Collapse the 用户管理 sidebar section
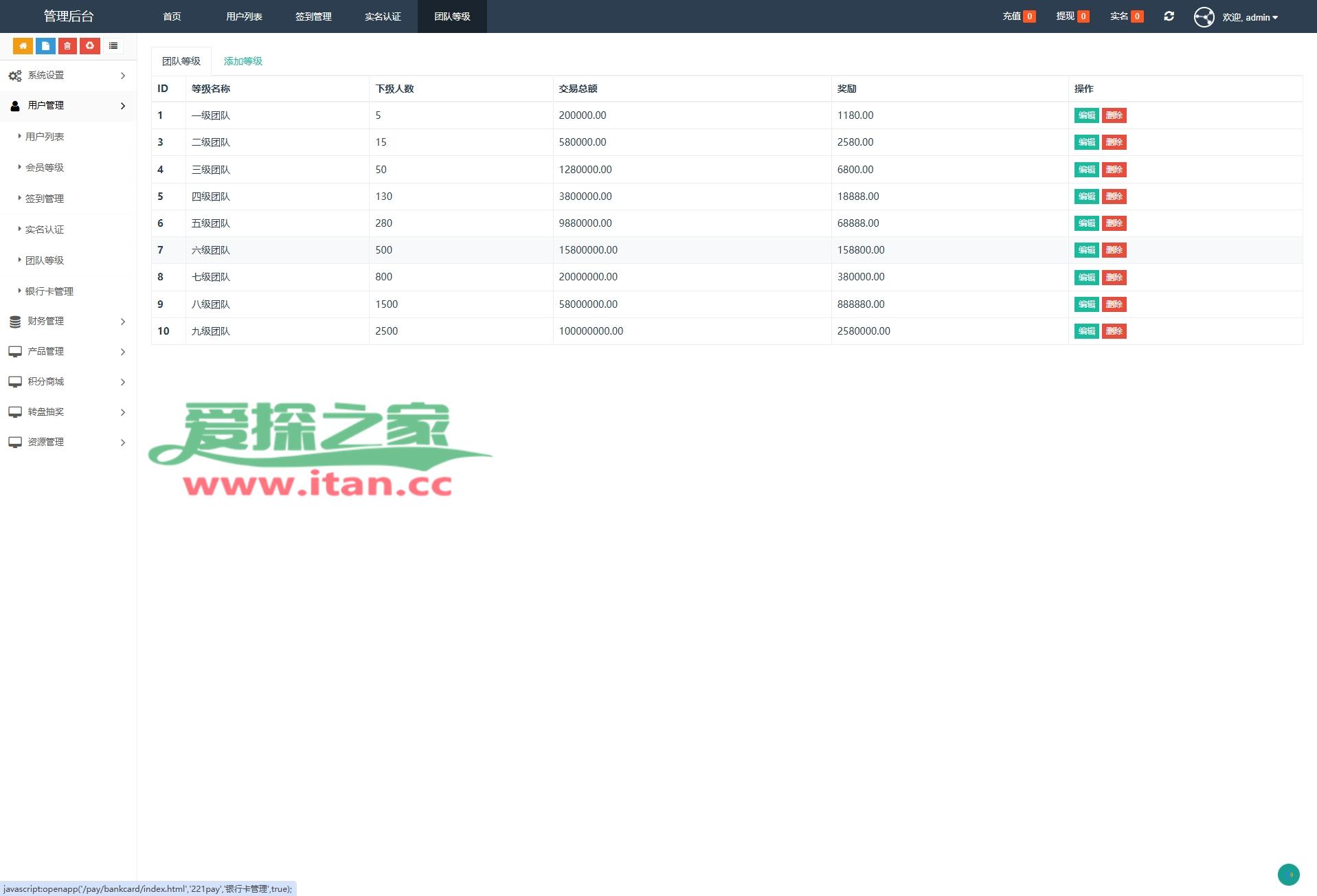This screenshot has height=896, width=1317. [x=67, y=106]
